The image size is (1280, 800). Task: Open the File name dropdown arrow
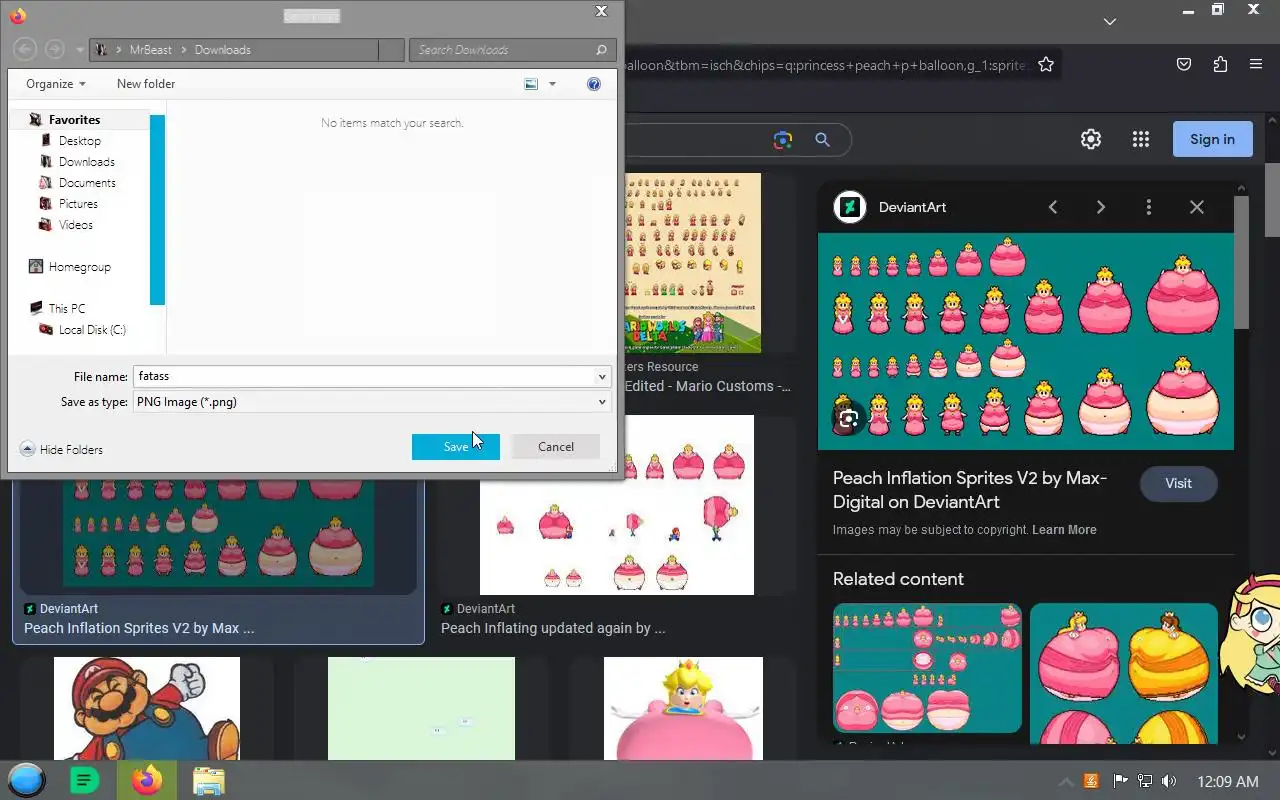point(602,376)
